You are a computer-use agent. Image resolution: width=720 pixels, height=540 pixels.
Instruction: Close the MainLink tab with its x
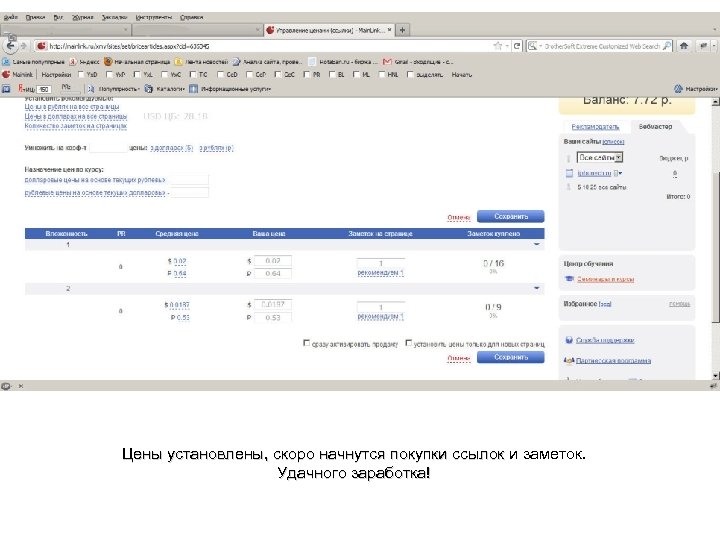(x=389, y=30)
